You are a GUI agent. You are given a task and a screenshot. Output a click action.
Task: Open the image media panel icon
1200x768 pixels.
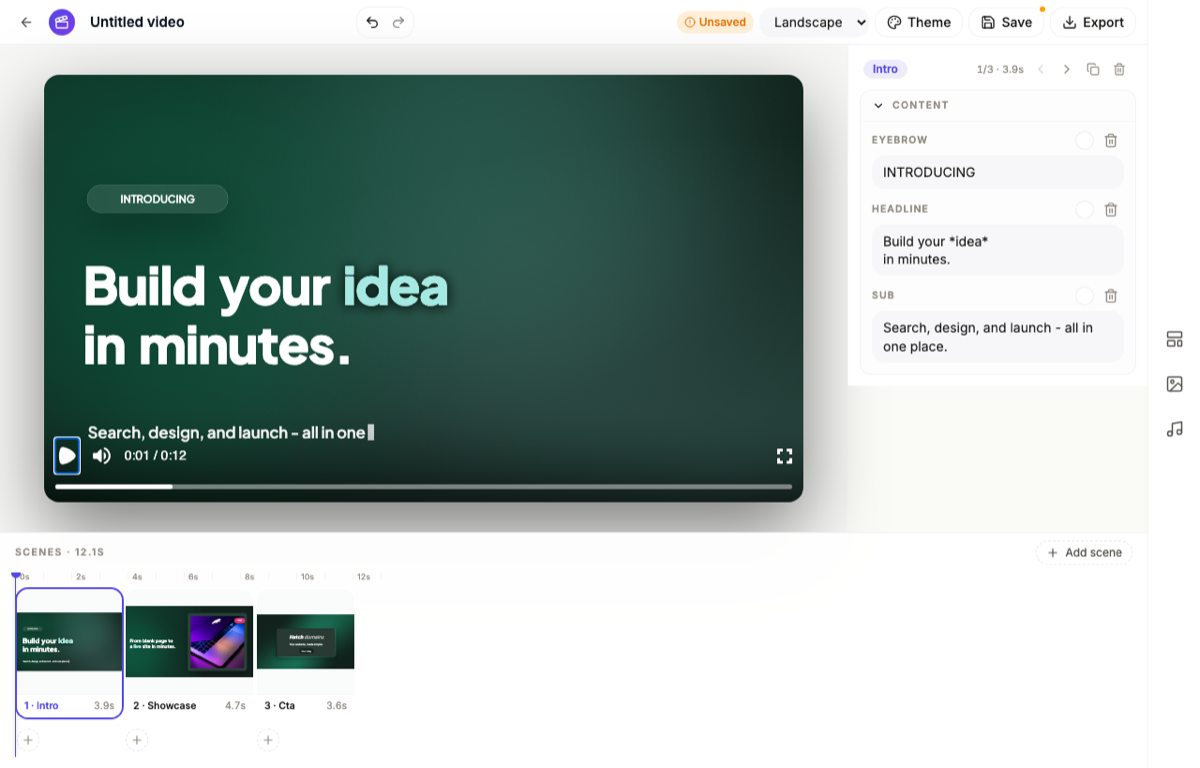click(1175, 384)
